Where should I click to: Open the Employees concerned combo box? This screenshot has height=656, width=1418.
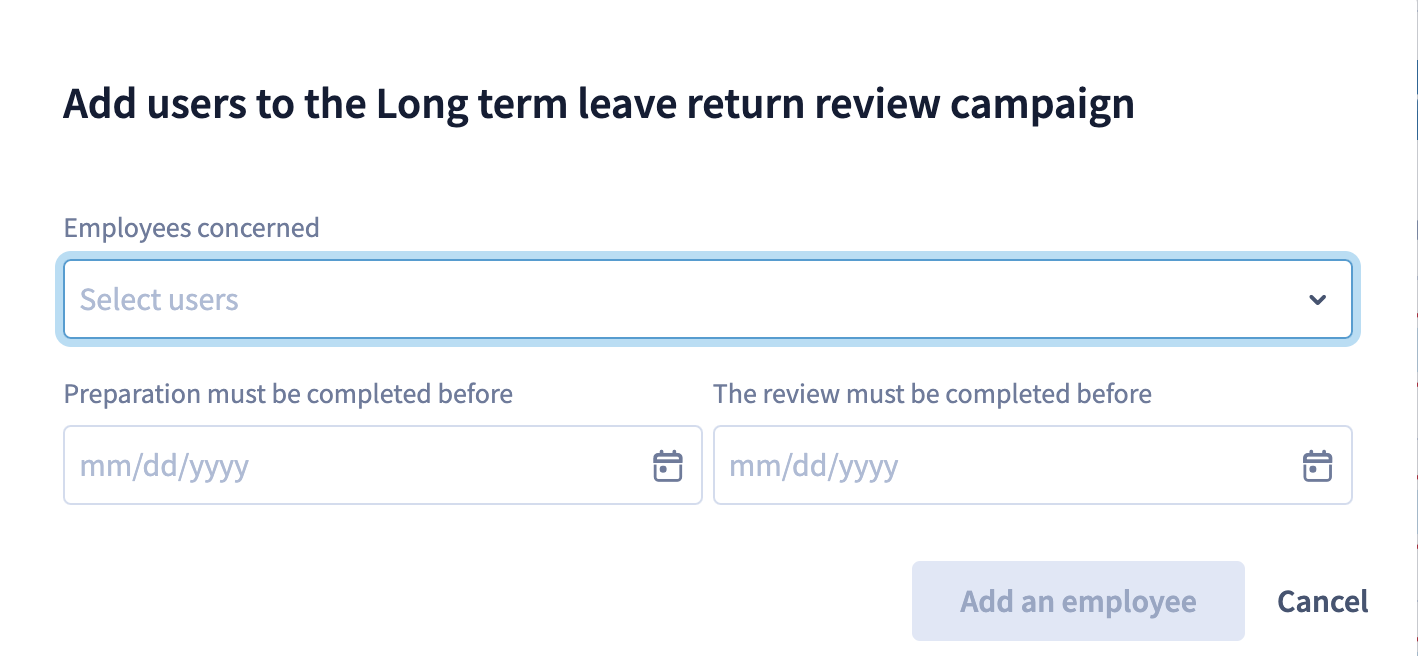point(708,299)
